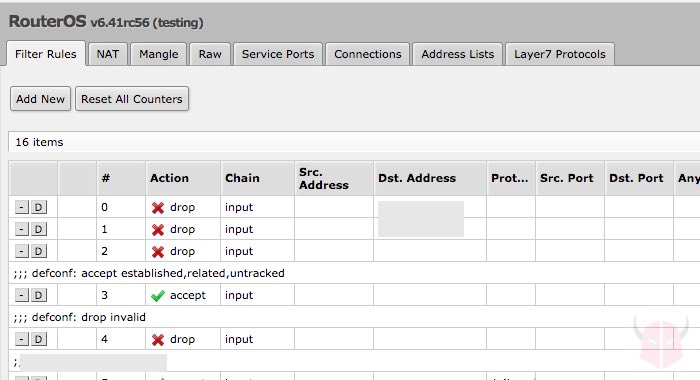Open the Raw tab
Viewport: 700px width, 380px height.
tap(210, 54)
